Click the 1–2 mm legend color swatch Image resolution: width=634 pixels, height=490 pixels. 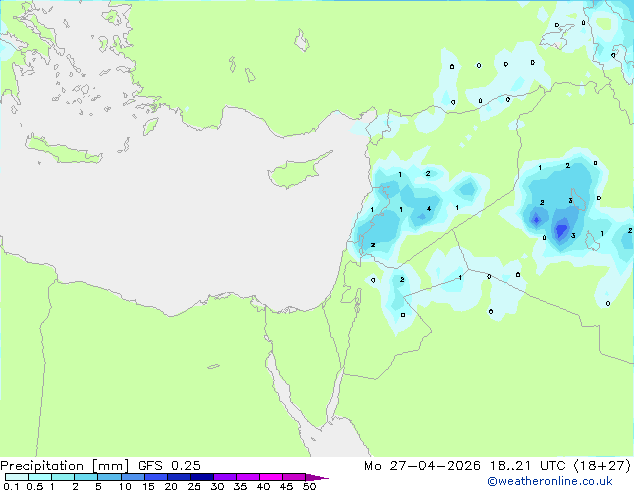[63, 477]
